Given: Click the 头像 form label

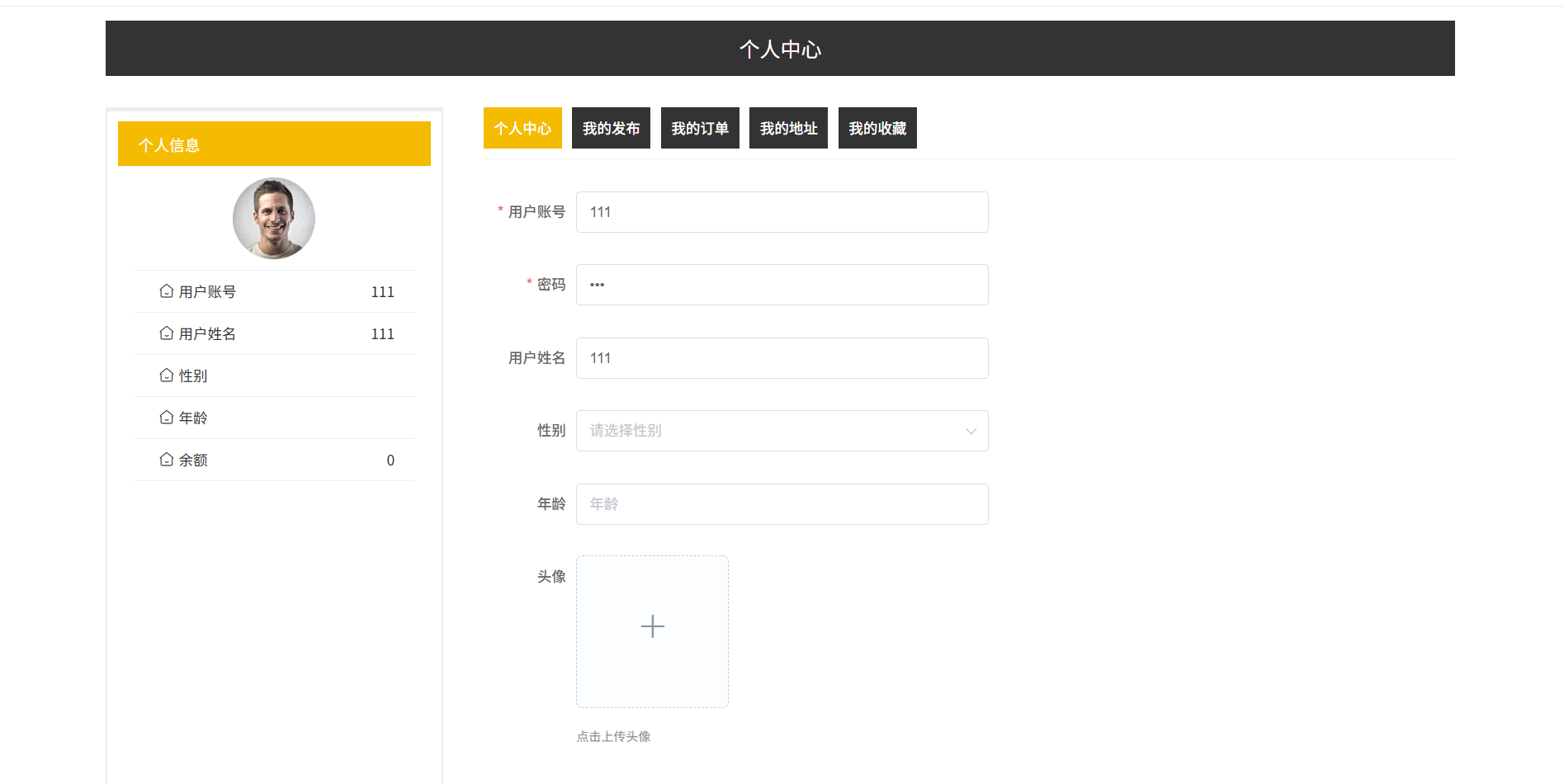Looking at the screenshot, I should tap(551, 576).
